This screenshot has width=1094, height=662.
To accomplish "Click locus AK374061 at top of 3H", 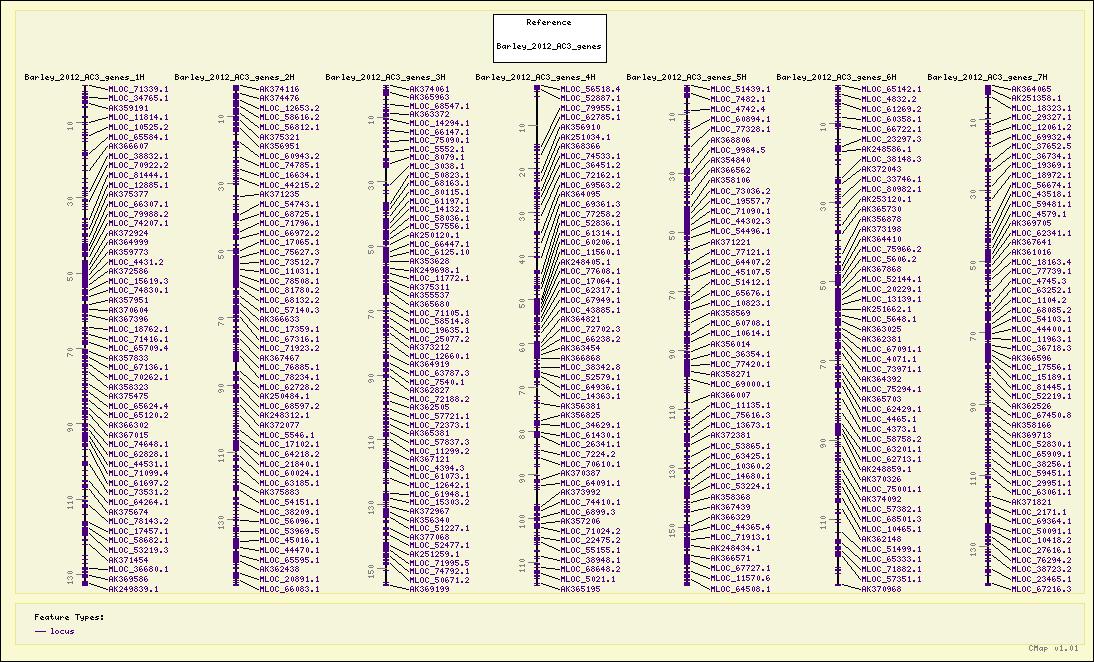I will (x=429, y=89).
